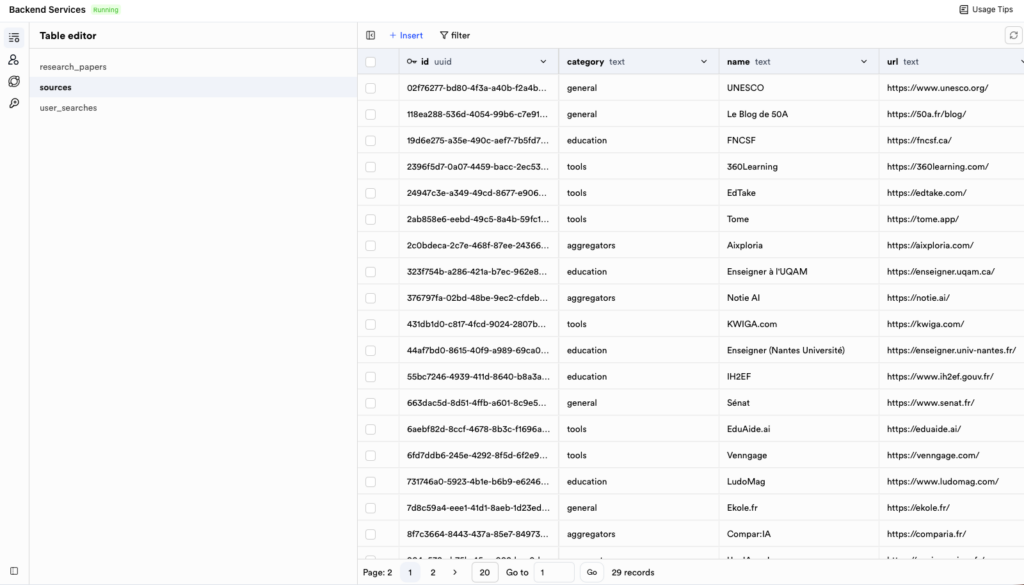Click the Insert button
Image resolution: width=1024 pixels, height=585 pixels.
pos(406,35)
